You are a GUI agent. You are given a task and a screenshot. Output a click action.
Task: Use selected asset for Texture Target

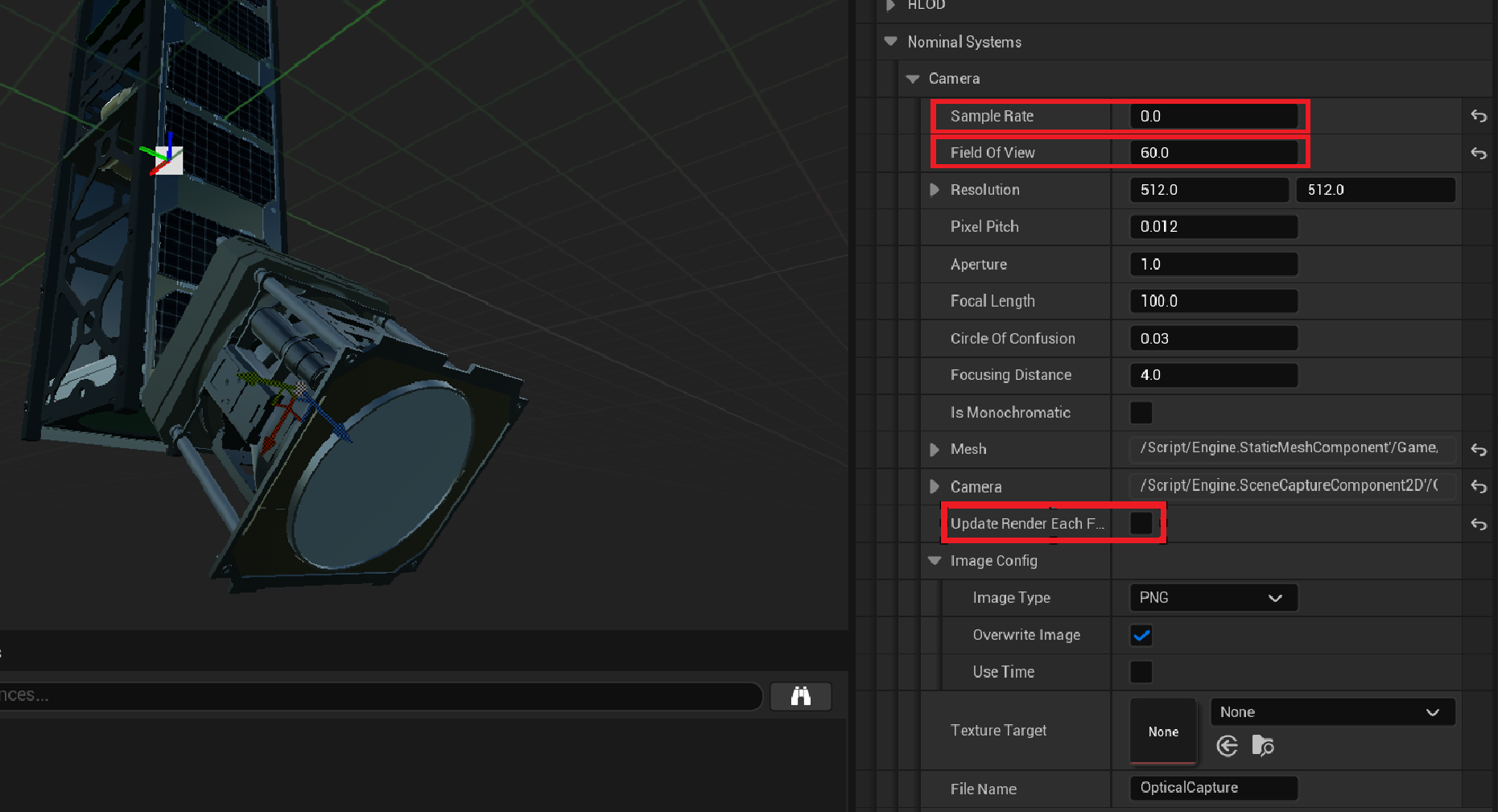1227,747
